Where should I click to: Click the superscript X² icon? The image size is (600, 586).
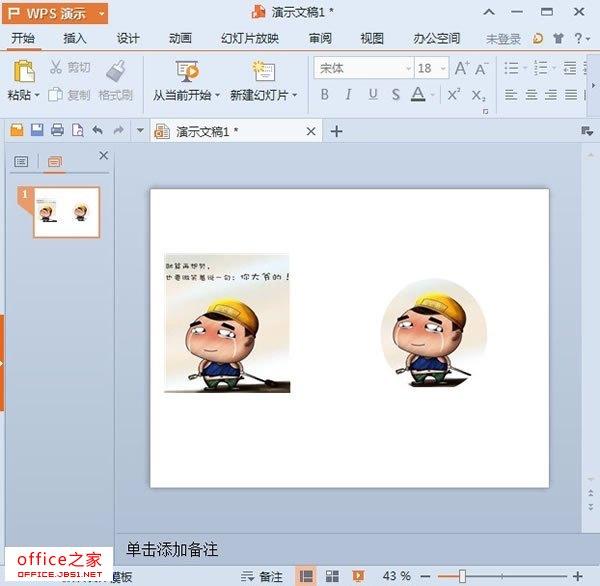pos(454,95)
